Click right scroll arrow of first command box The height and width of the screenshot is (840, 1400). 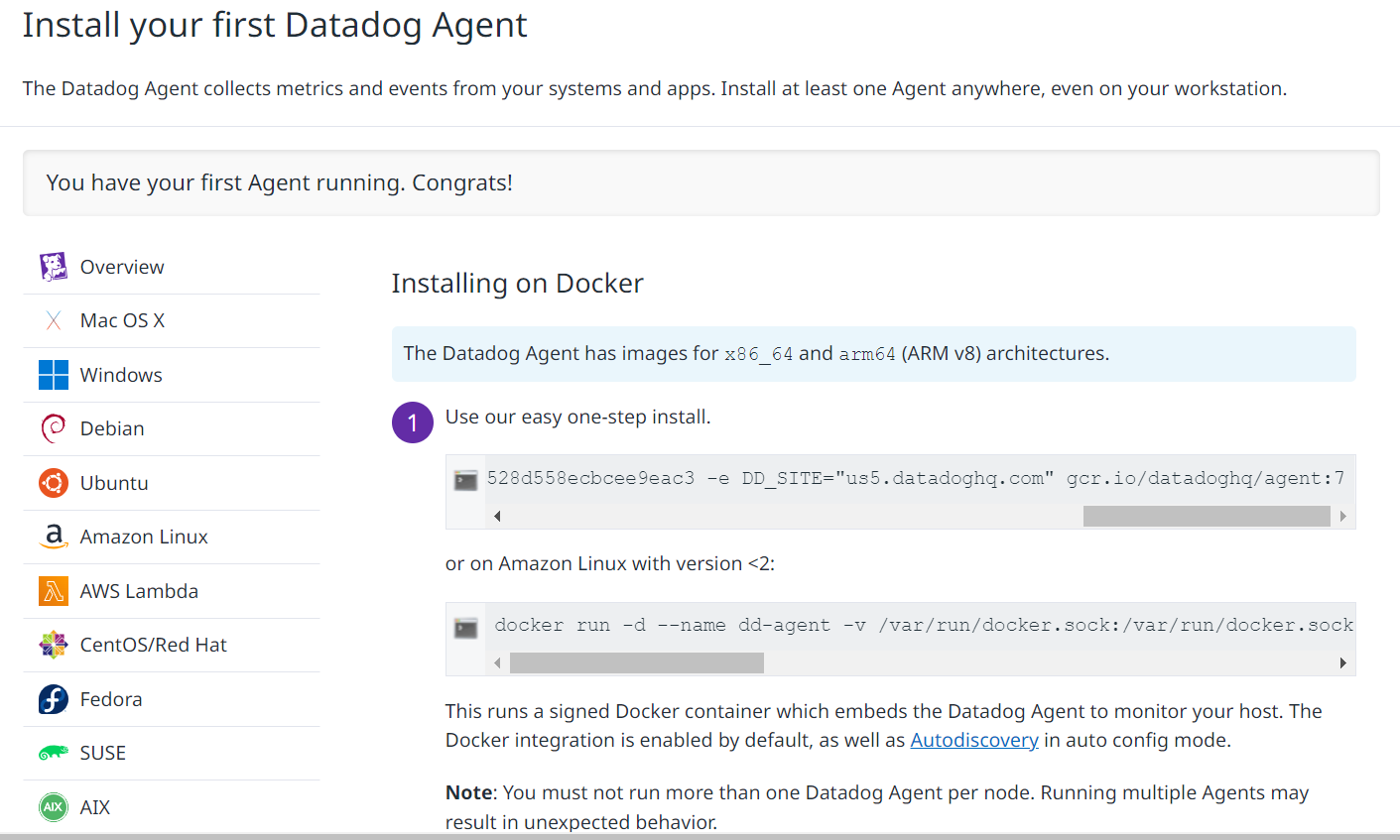[1342, 516]
